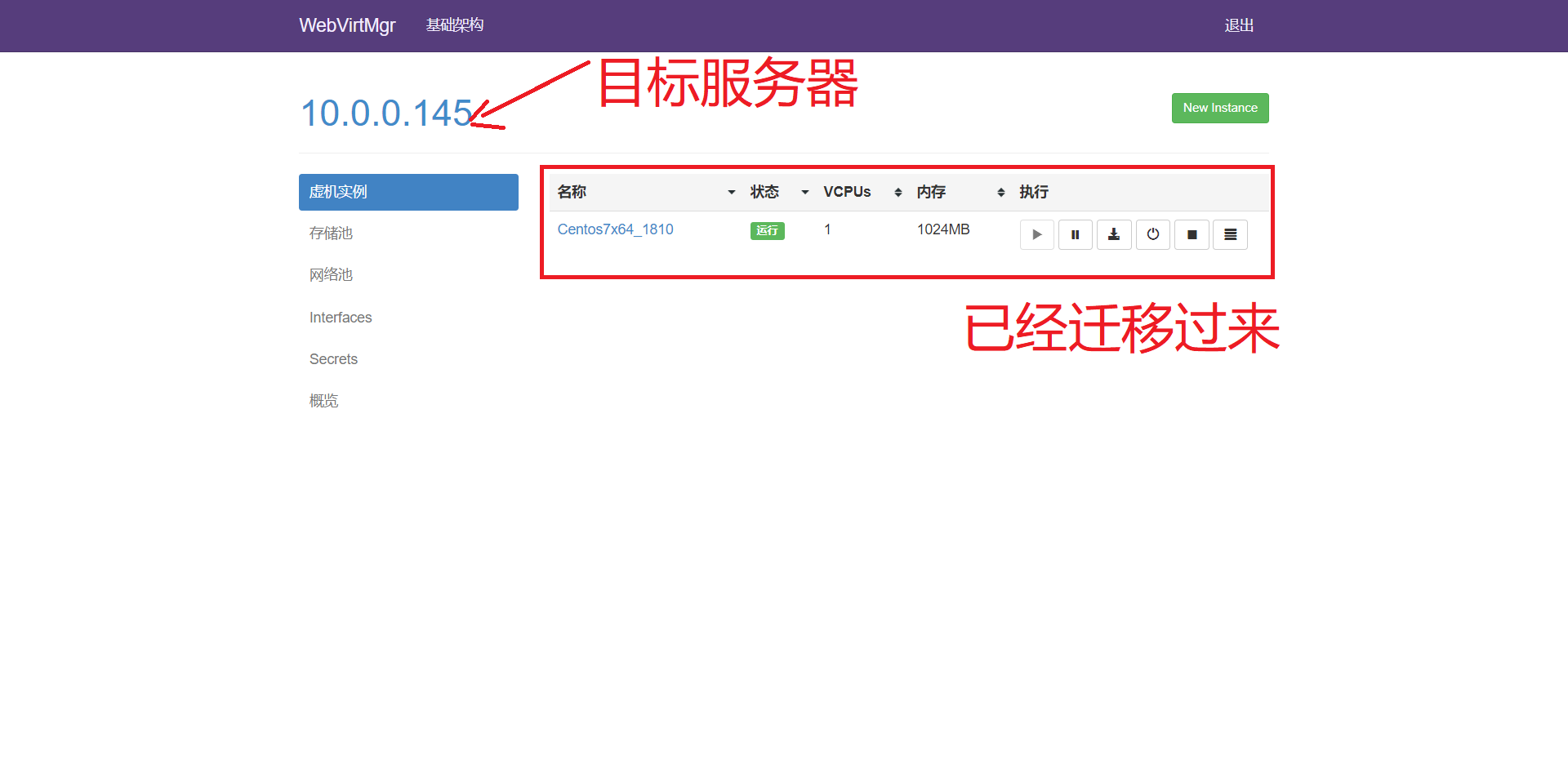Sort instances by VCPUs column arrows

[898, 193]
